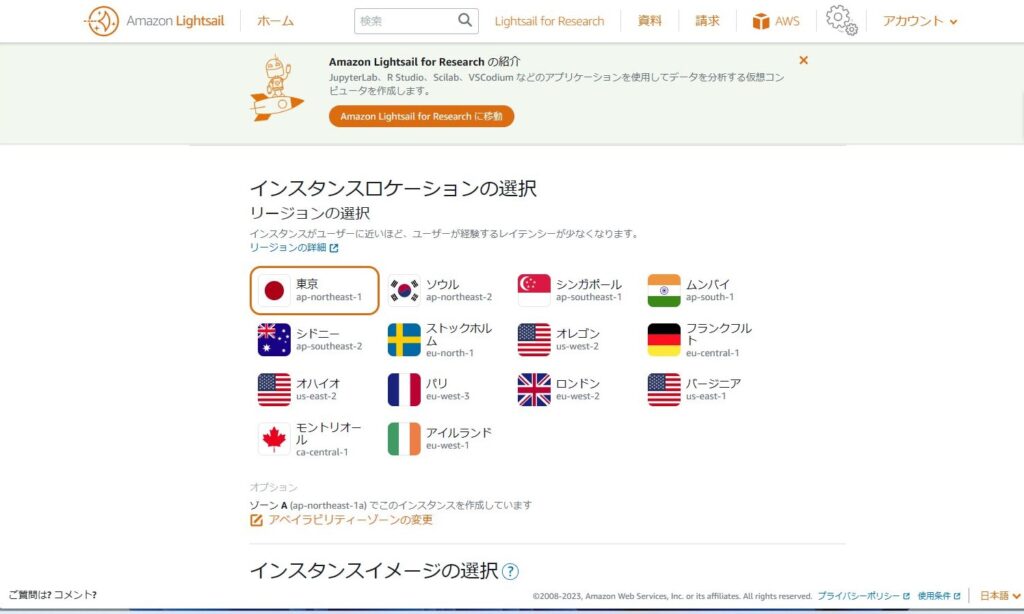Select Stockholm region with Sweden flag
This screenshot has height=614, width=1024.
click(404, 340)
